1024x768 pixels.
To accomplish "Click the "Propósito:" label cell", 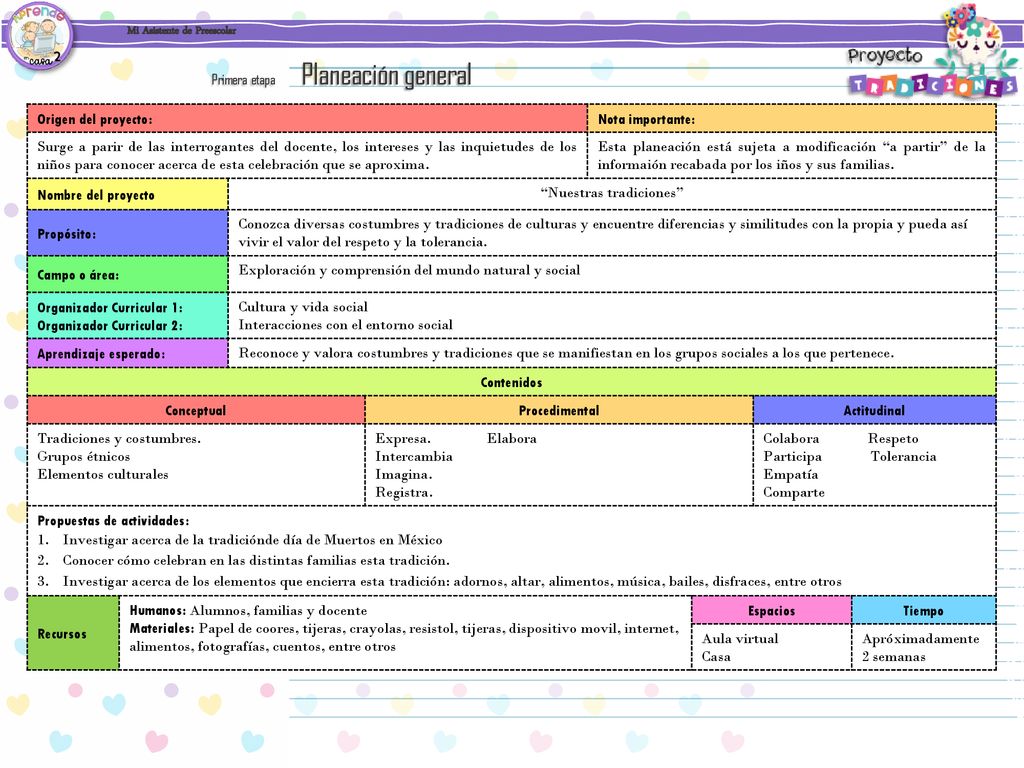I will (128, 233).
